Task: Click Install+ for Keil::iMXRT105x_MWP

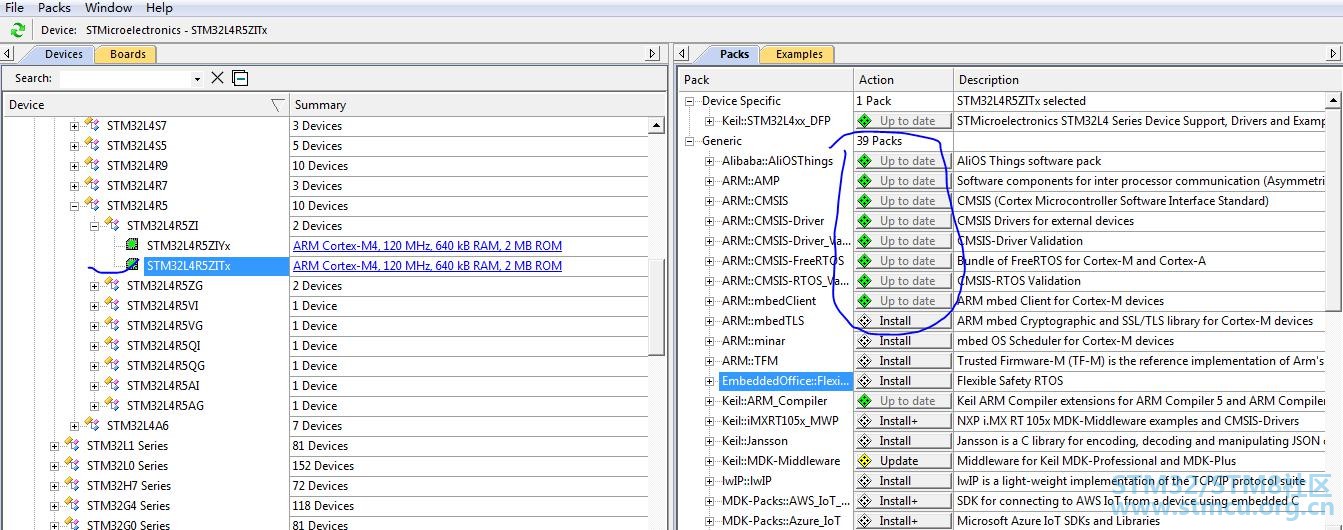Action: pos(903,421)
